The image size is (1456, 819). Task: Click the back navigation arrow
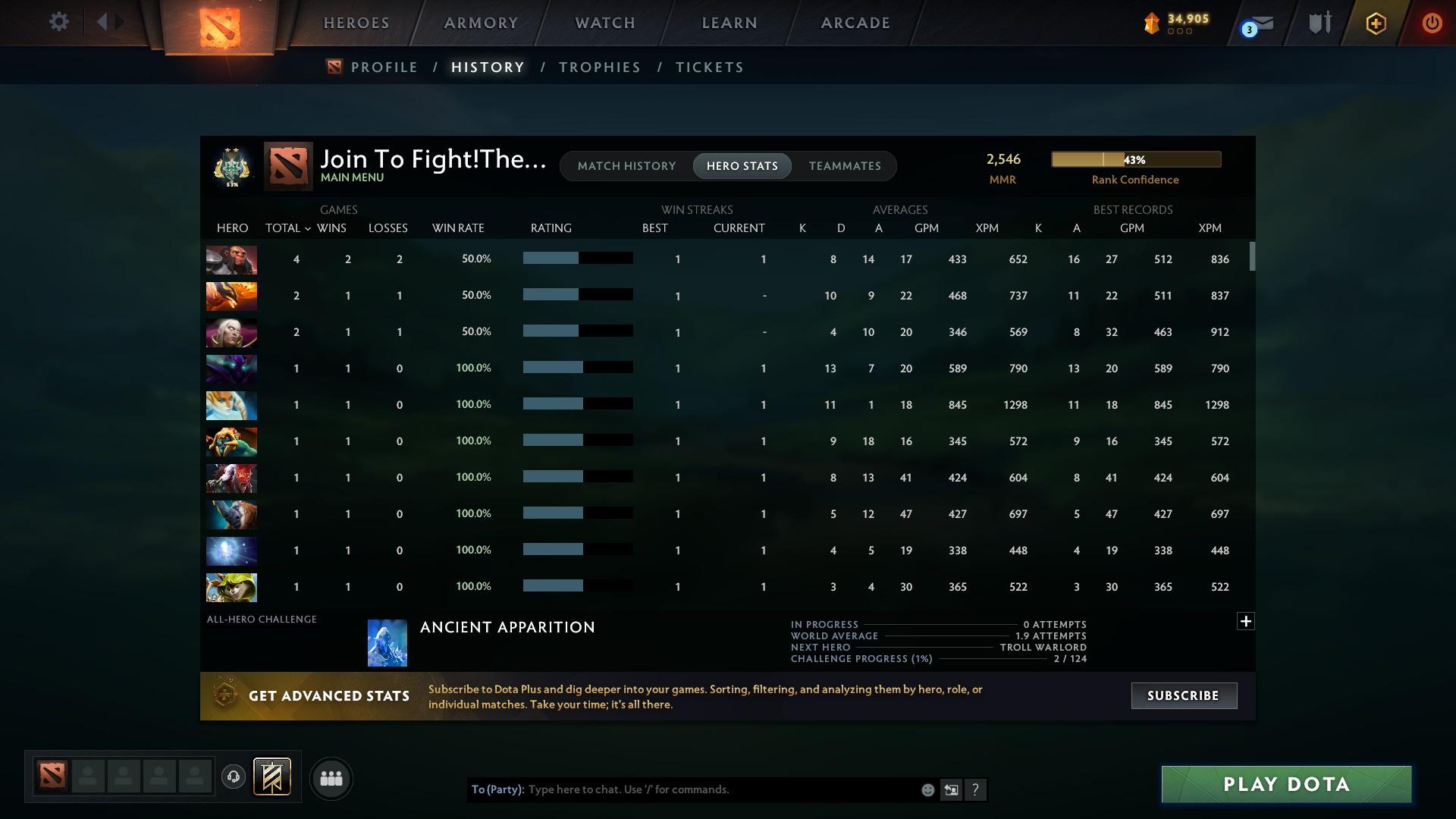point(104,22)
